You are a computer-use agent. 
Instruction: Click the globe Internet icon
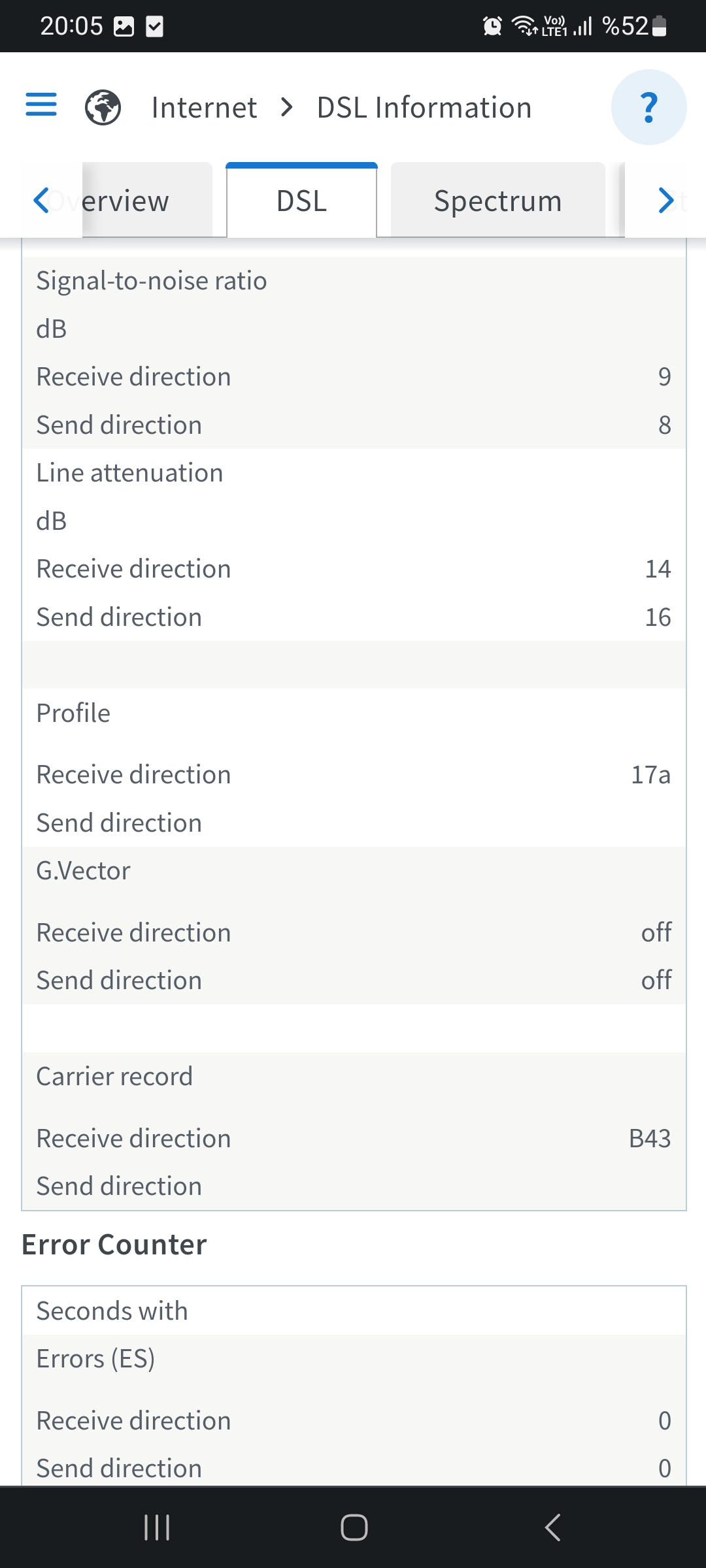103,107
